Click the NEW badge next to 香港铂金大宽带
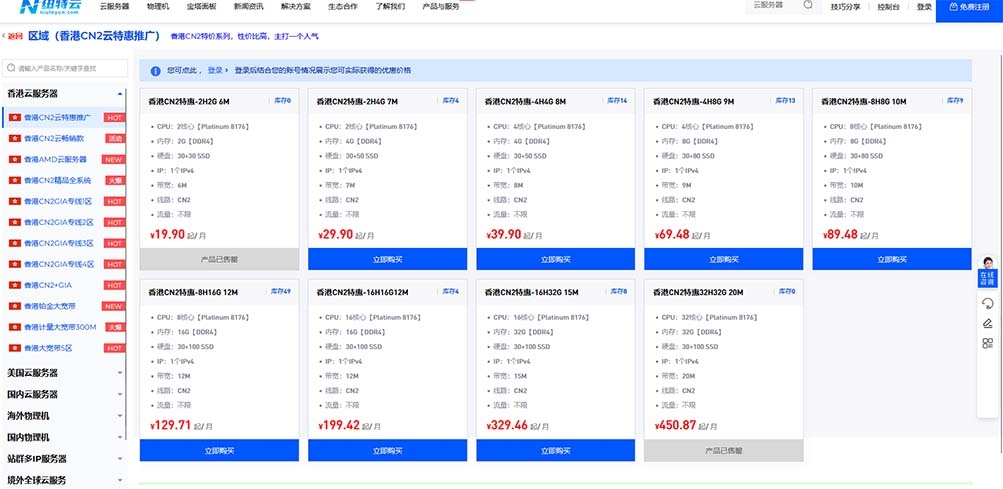The width and height of the screenshot is (1003, 489). point(114,306)
